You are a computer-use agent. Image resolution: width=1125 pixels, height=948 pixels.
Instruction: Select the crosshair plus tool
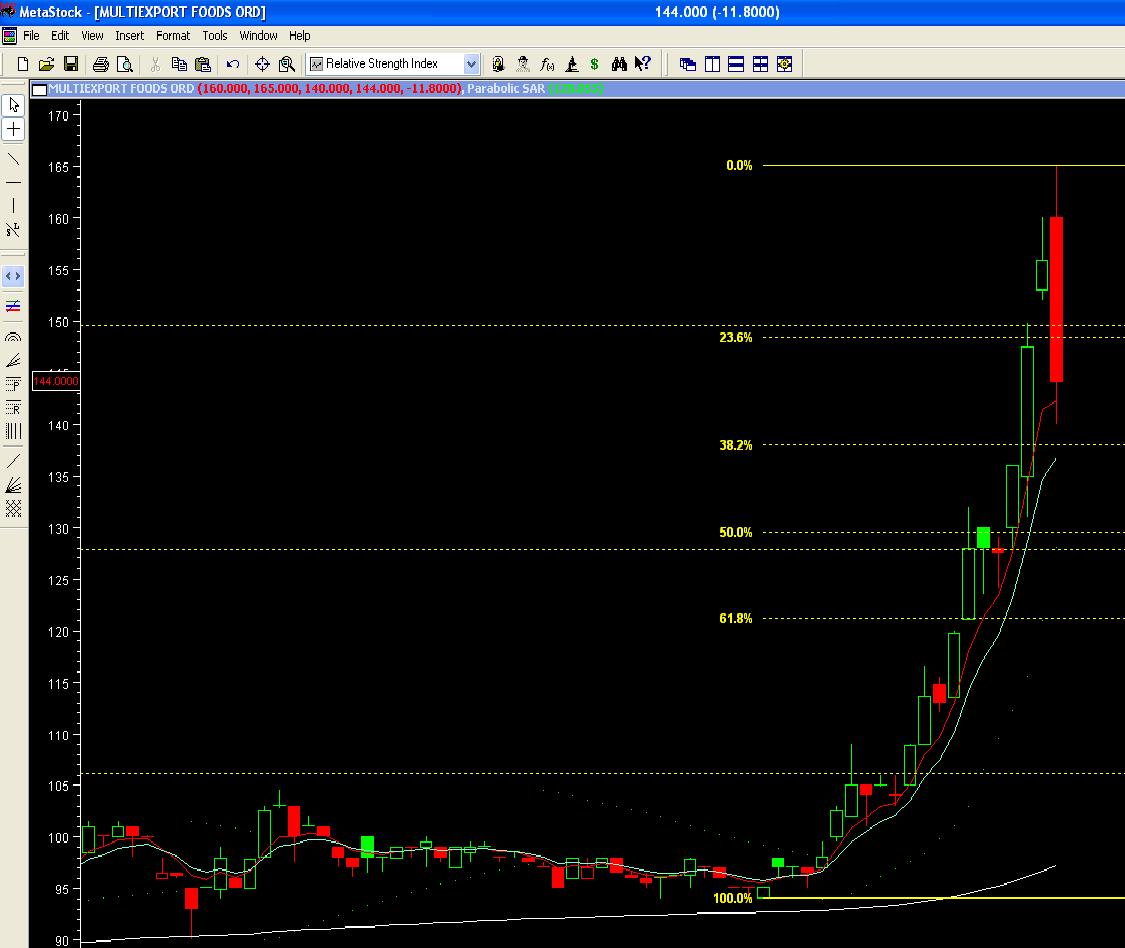tap(14, 129)
